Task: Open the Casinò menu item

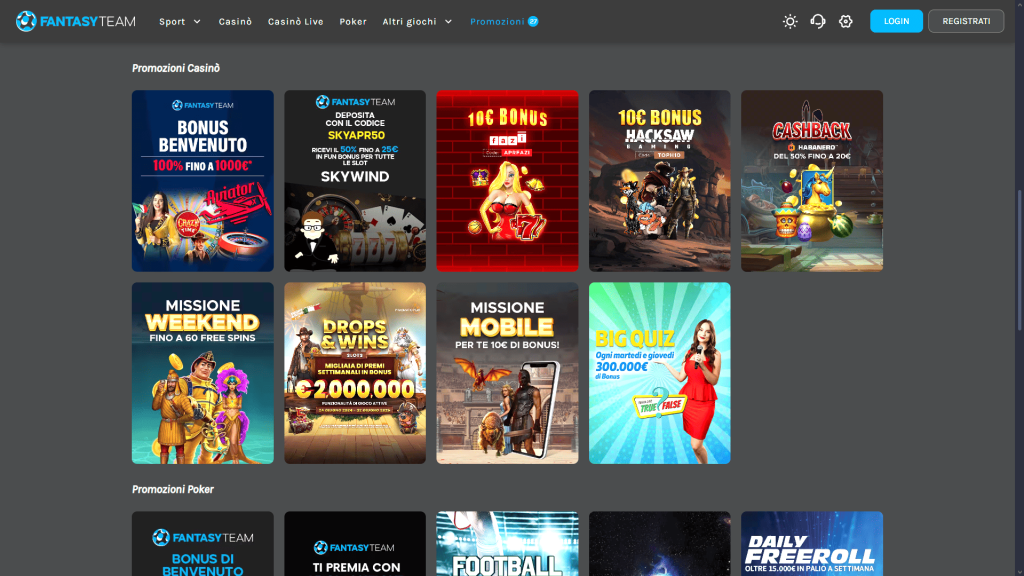Action: (235, 21)
